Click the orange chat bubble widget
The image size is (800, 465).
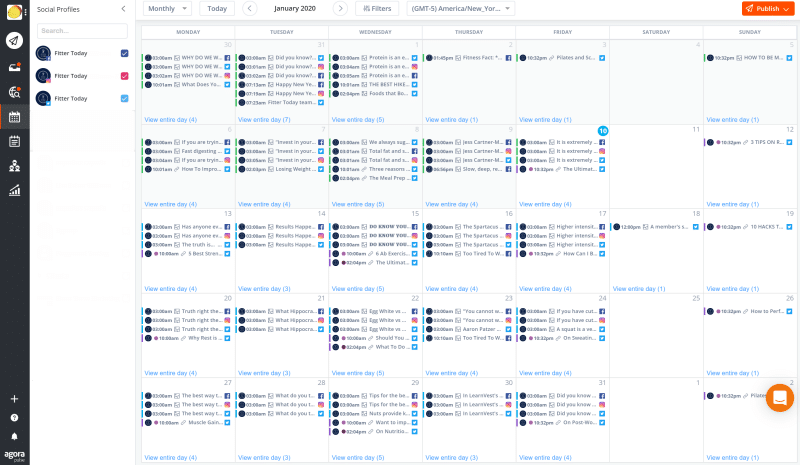pos(779,398)
